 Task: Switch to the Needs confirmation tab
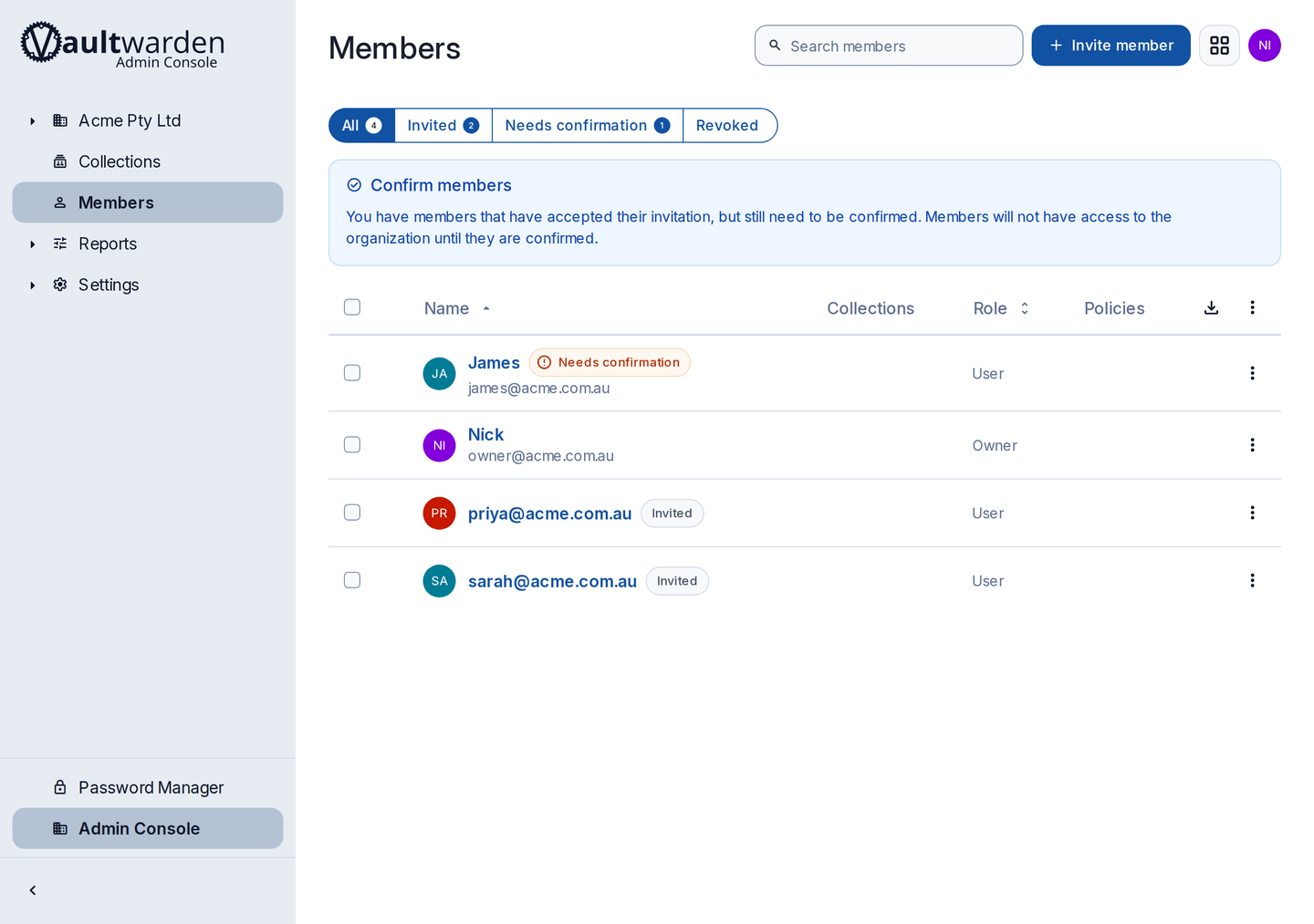[x=588, y=126]
